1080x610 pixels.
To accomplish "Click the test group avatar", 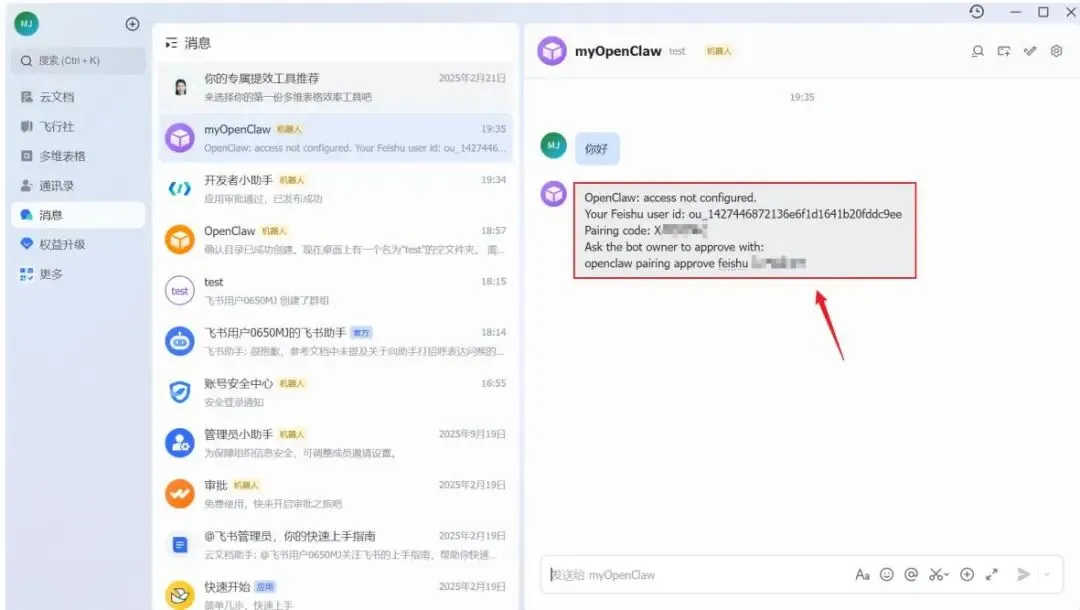I will [x=180, y=291].
